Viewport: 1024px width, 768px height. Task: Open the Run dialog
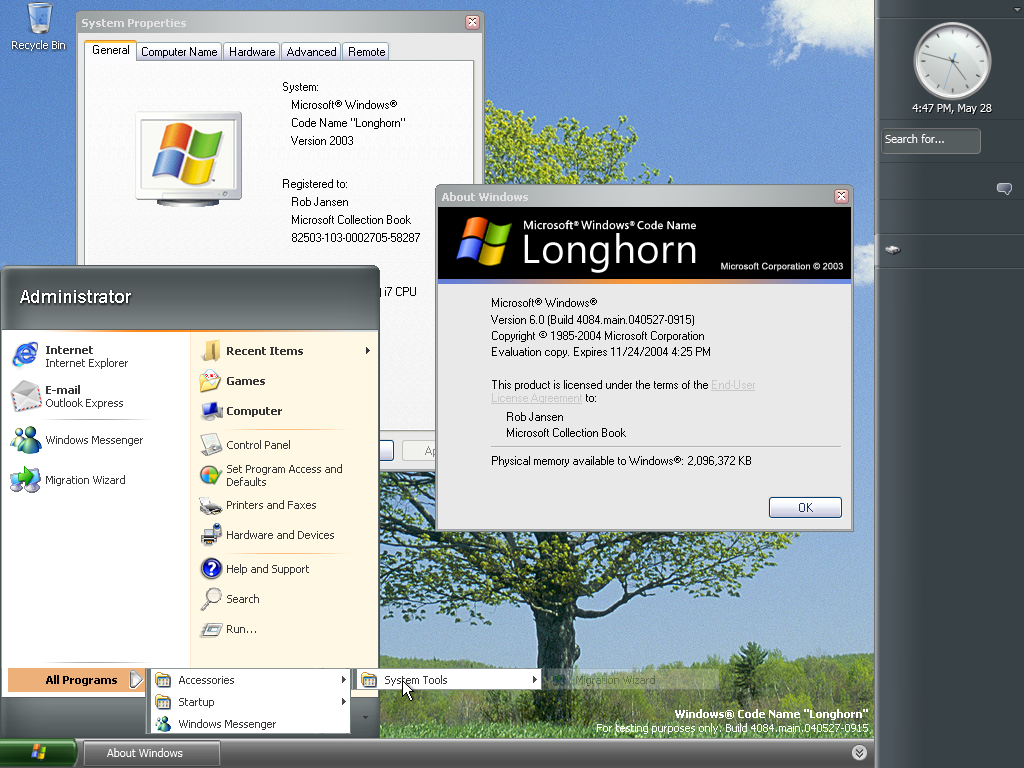[x=238, y=629]
